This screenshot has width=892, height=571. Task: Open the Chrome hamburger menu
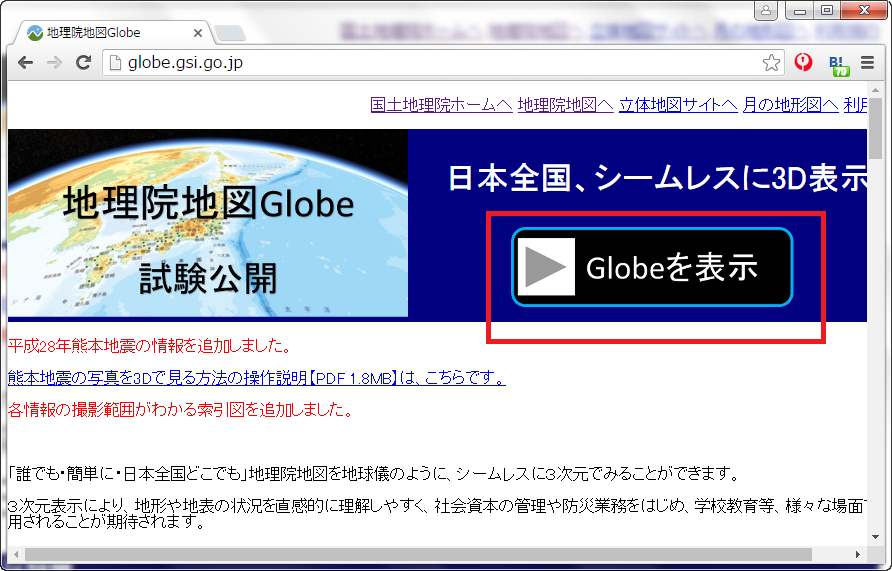[867, 63]
